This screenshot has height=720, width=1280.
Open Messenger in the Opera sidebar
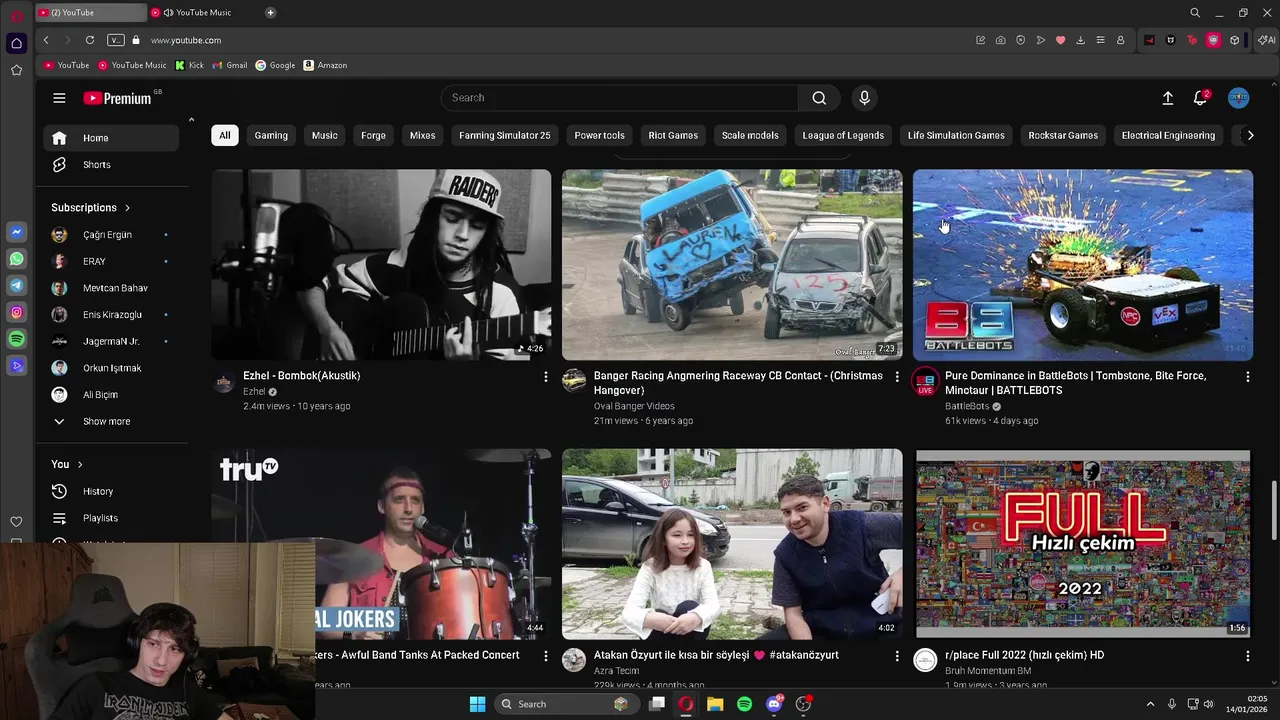[16, 232]
